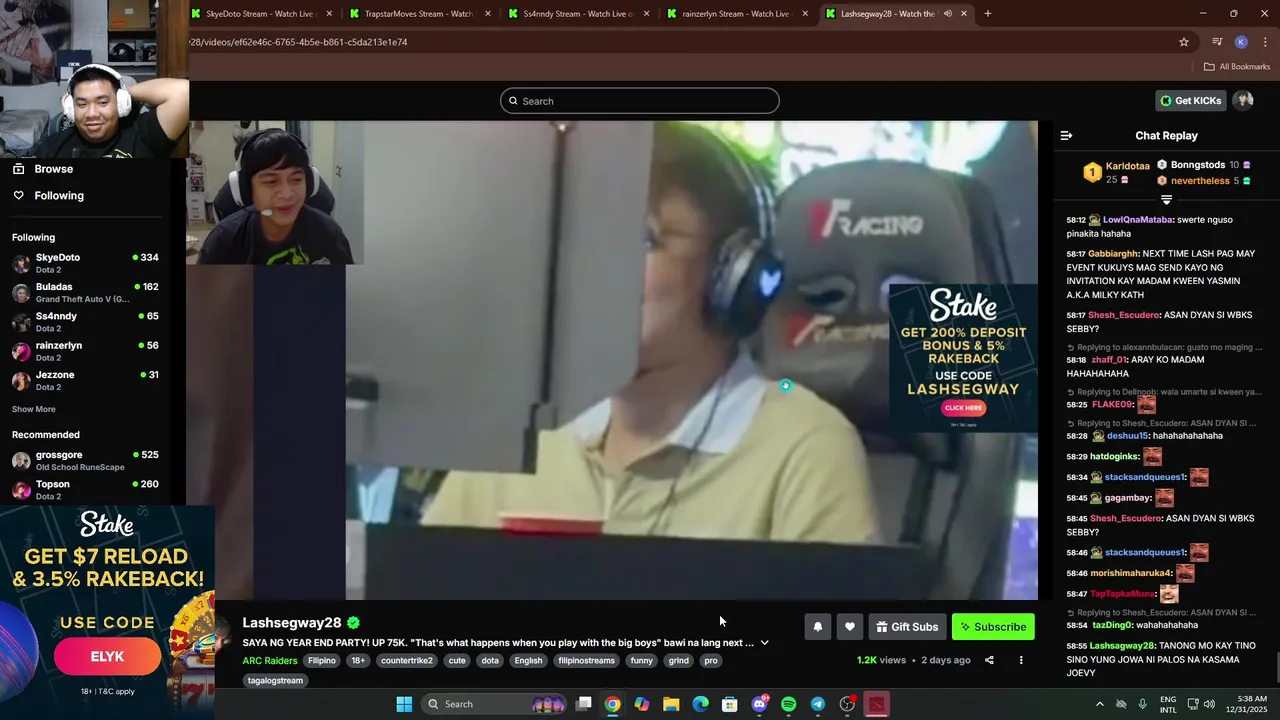
Task: Click the ELYK code button in ad
Action: (x=107, y=657)
